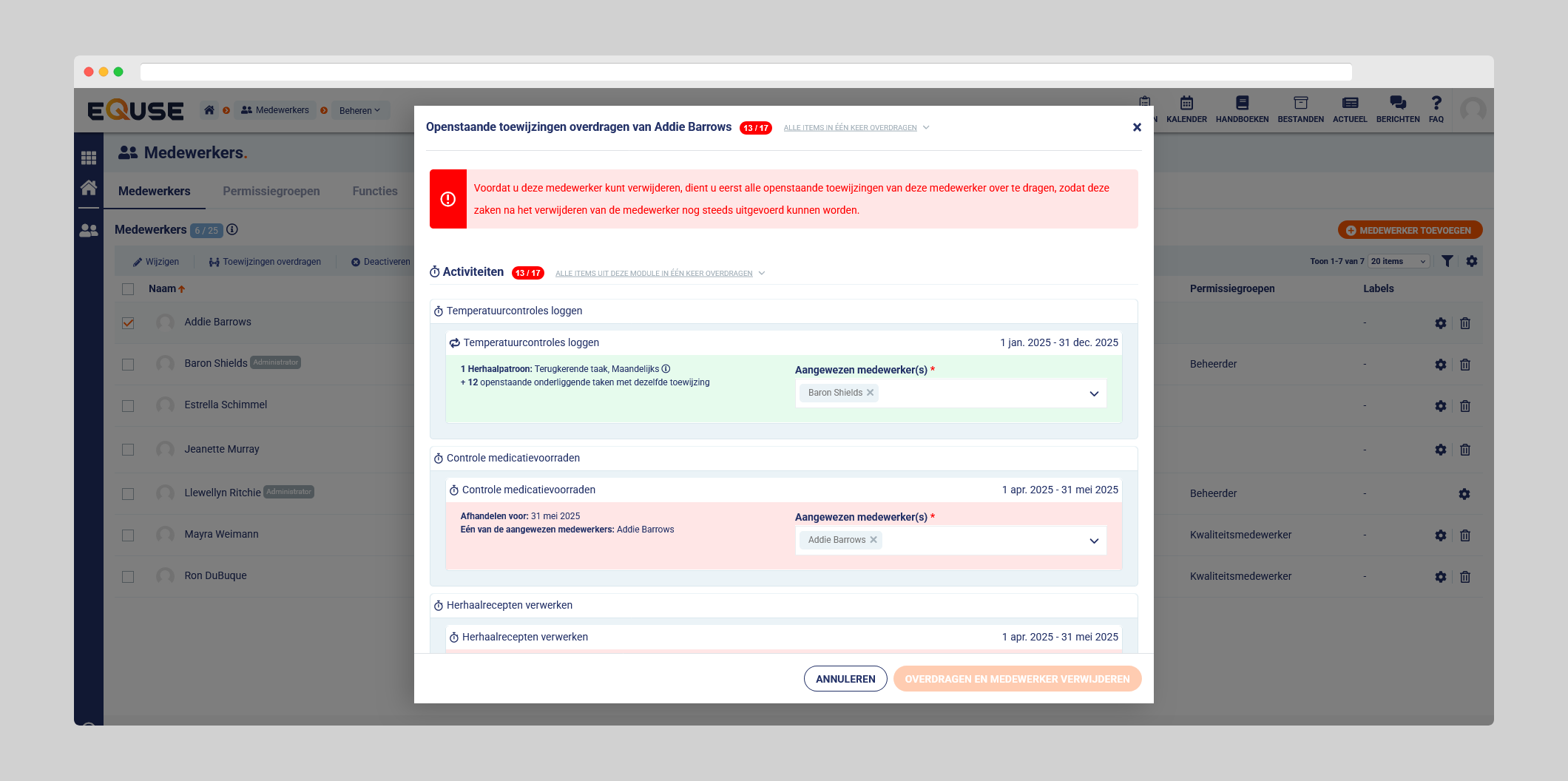Image resolution: width=1568 pixels, height=781 pixels.
Task: Click the Annuleren button
Action: [x=845, y=679]
